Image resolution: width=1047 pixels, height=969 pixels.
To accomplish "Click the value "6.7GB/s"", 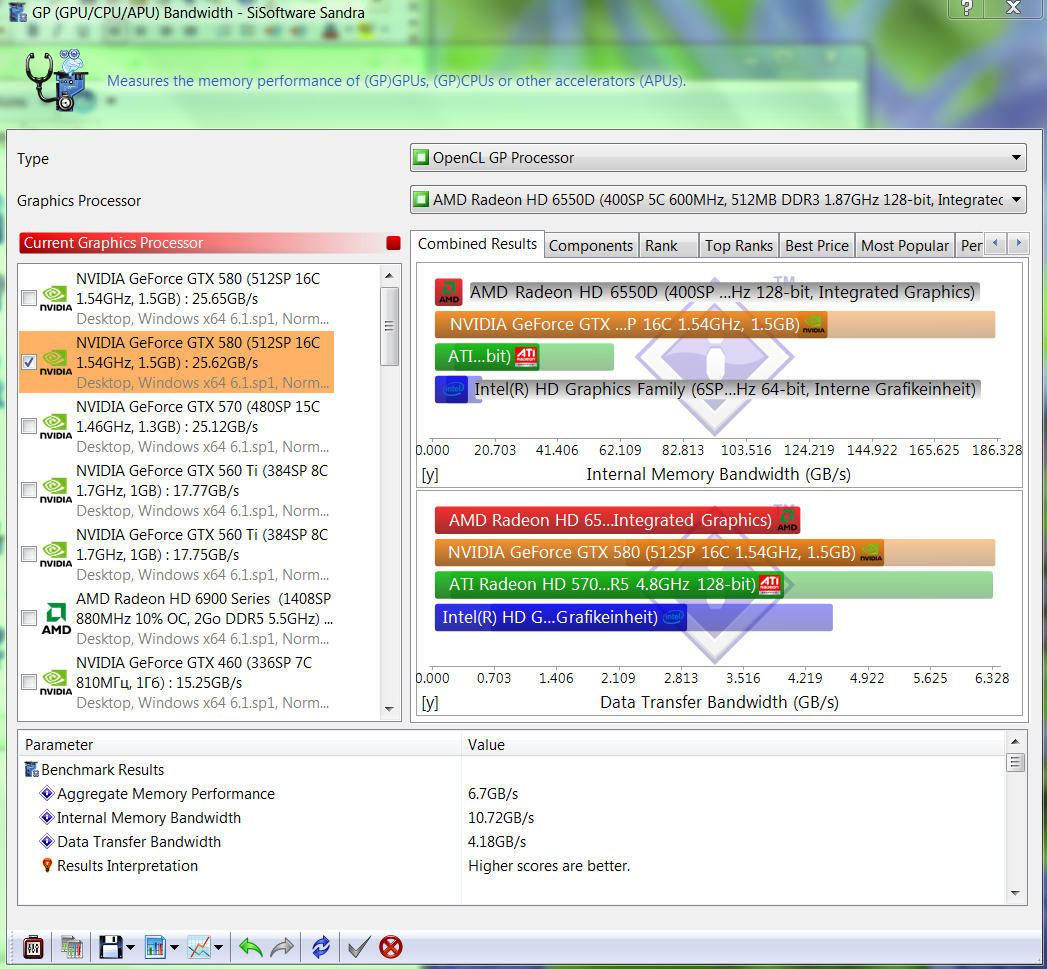I will [493, 793].
